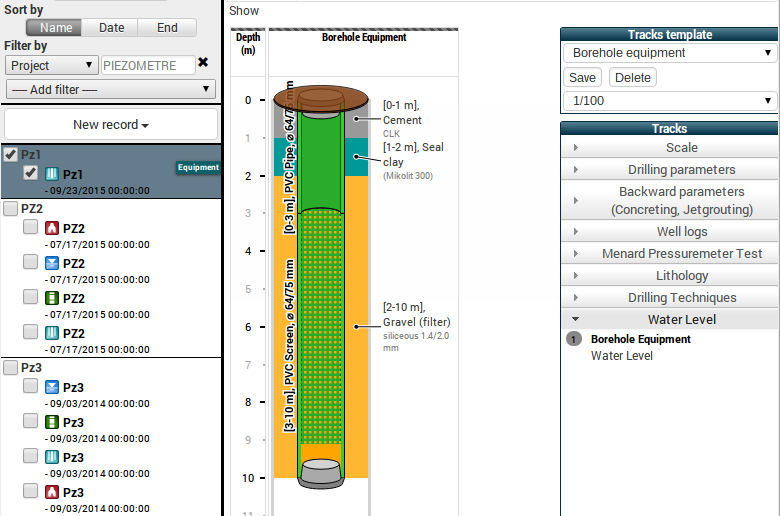Open the Borehole equipment template dropdown
The height and width of the screenshot is (516, 780).
[669, 53]
